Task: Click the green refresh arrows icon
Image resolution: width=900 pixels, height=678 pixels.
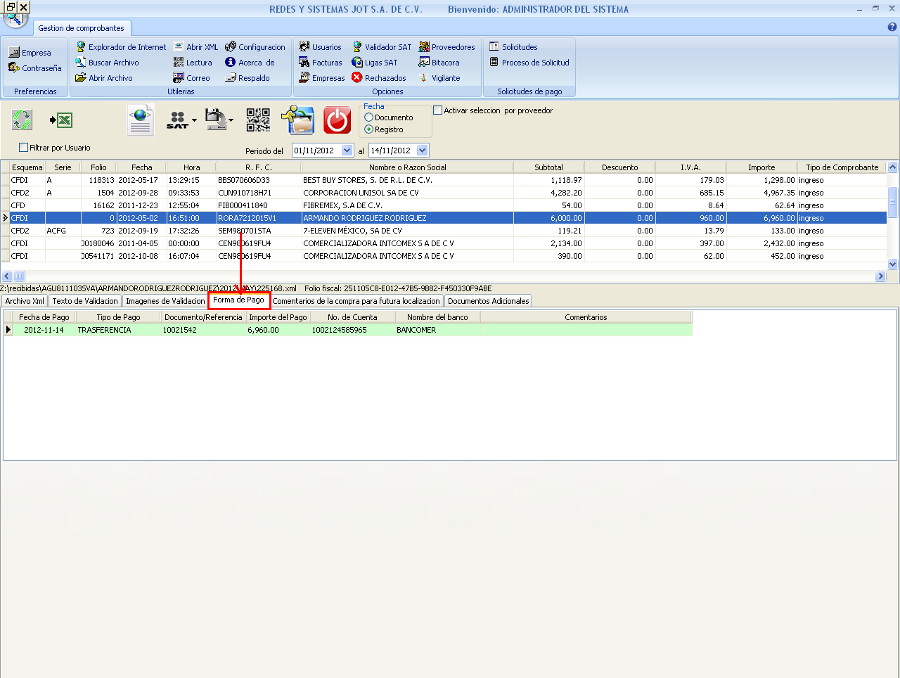Action: [x=22, y=120]
